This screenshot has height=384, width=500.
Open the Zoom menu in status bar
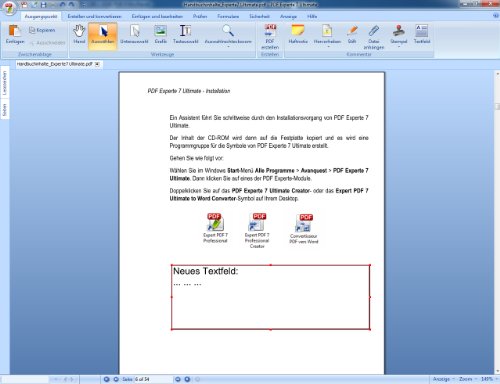[x=467, y=379]
